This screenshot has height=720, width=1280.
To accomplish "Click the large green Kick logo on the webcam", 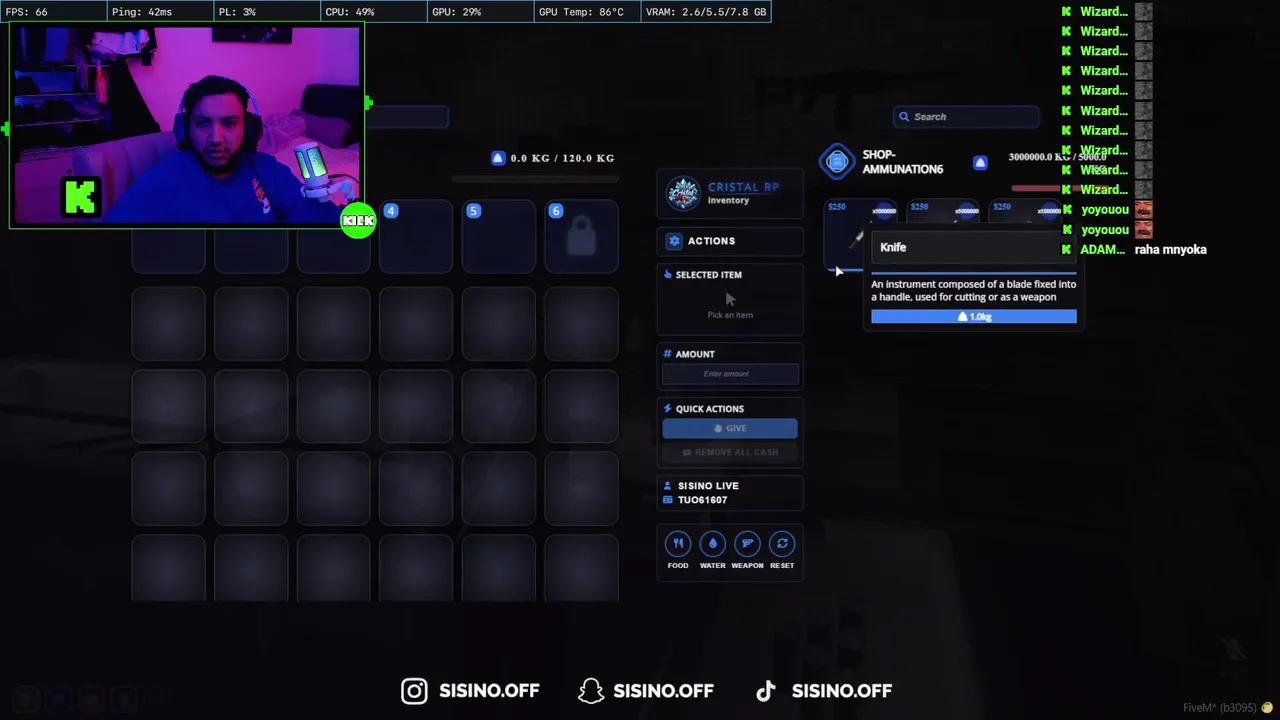I will (x=81, y=197).
